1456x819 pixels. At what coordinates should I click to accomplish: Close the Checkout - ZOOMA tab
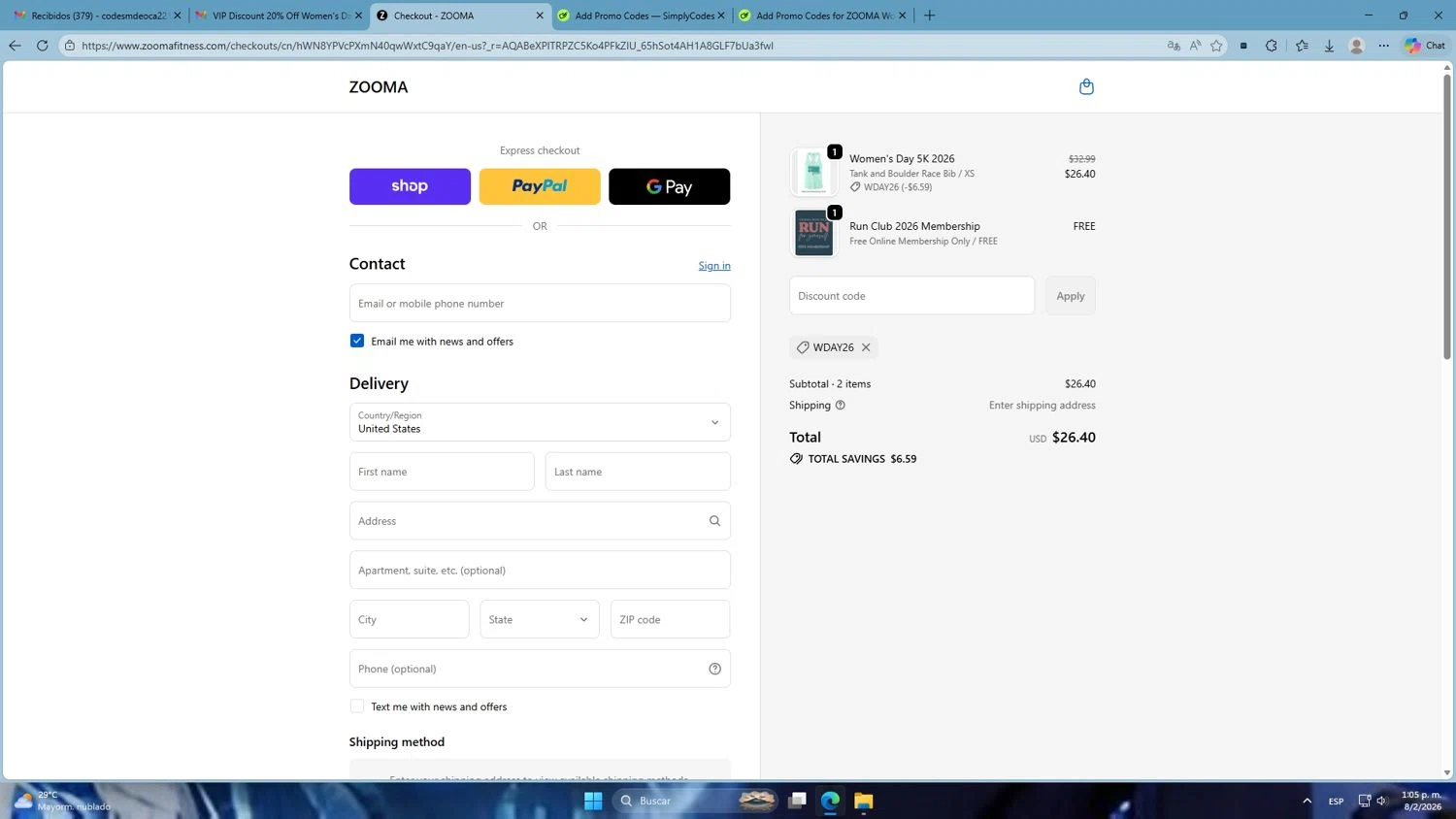(x=540, y=16)
